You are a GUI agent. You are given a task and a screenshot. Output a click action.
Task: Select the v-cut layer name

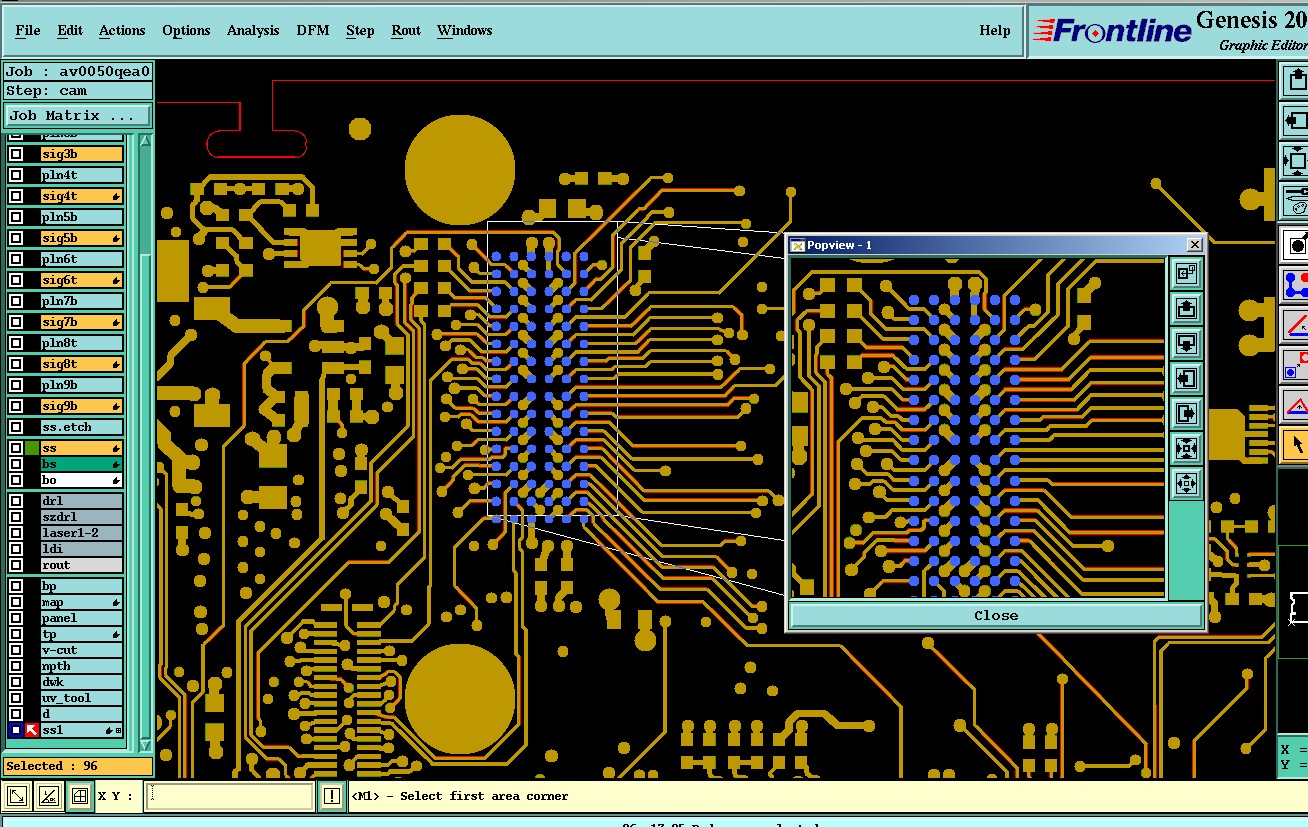pos(81,650)
